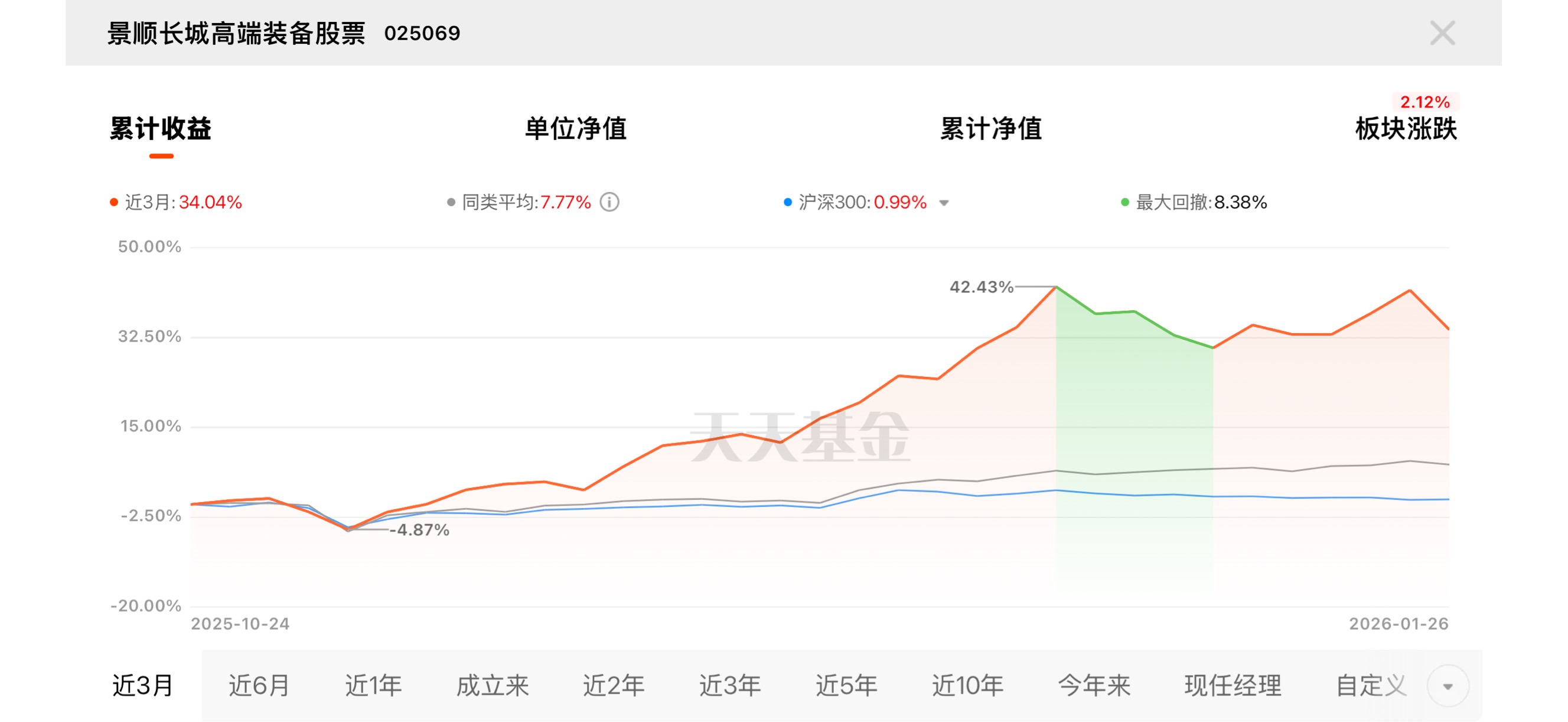Choose the 近6月 time range

259,685
